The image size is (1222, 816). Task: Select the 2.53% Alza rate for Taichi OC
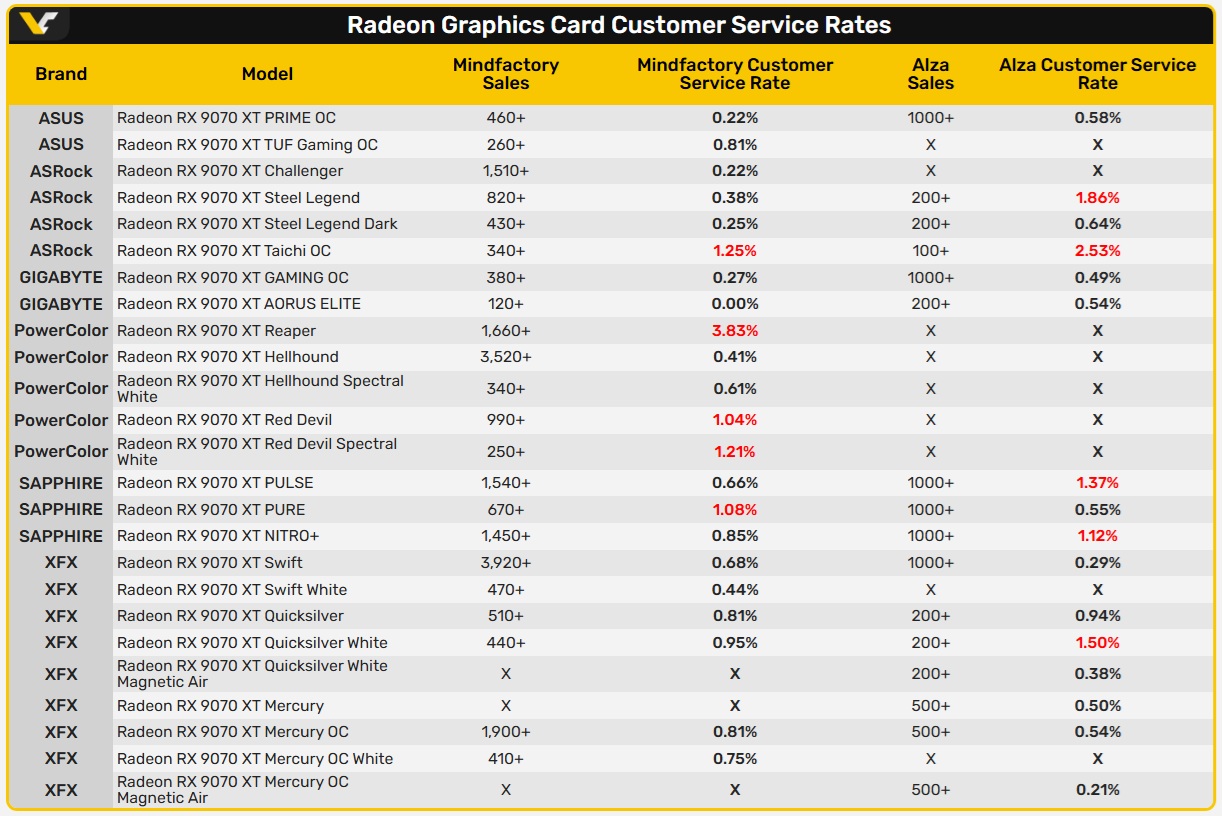pos(1097,251)
